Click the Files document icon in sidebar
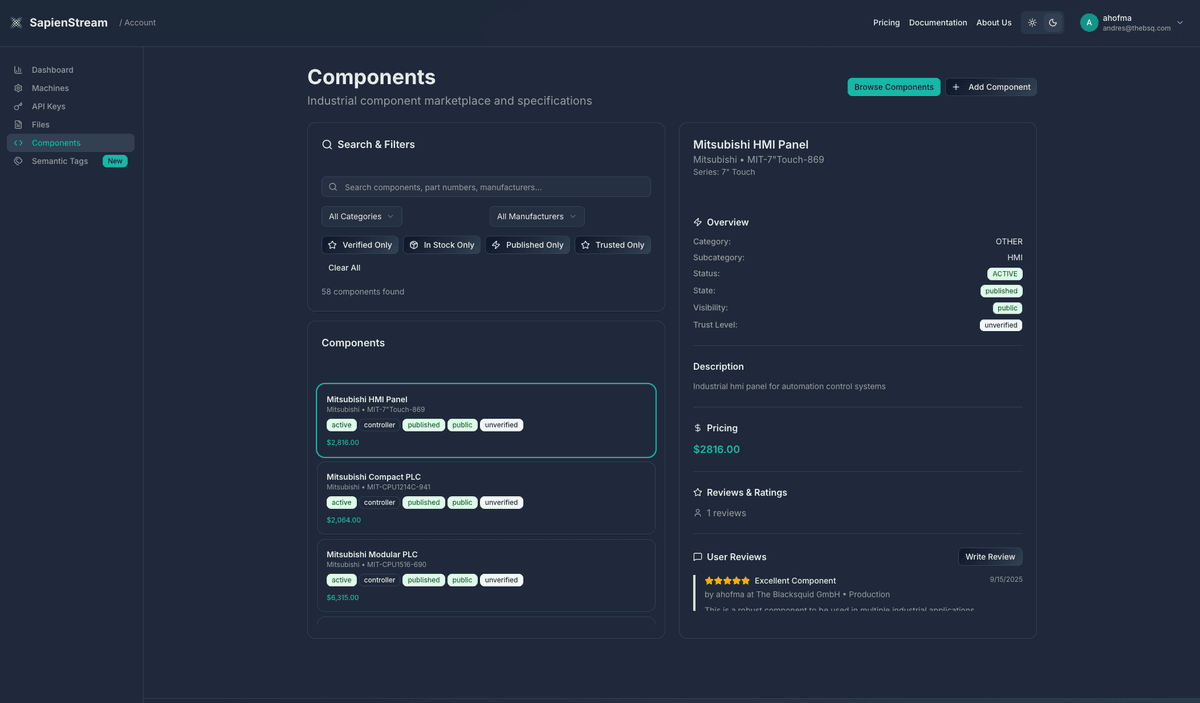The width and height of the screenshot is (1200, 703). coord(18,125)
